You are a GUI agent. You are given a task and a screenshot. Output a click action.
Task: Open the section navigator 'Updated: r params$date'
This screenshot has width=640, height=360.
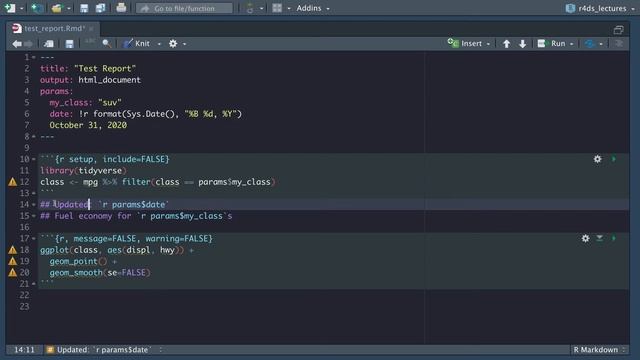tap(104, 350)
